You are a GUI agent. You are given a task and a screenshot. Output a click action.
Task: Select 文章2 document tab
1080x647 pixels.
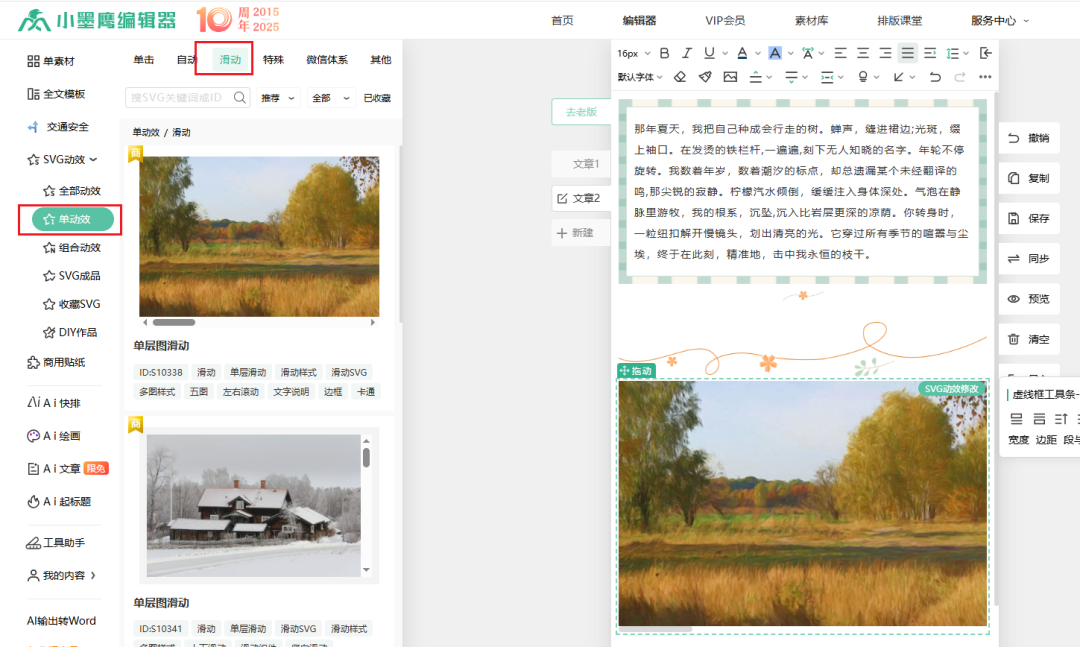581,198
